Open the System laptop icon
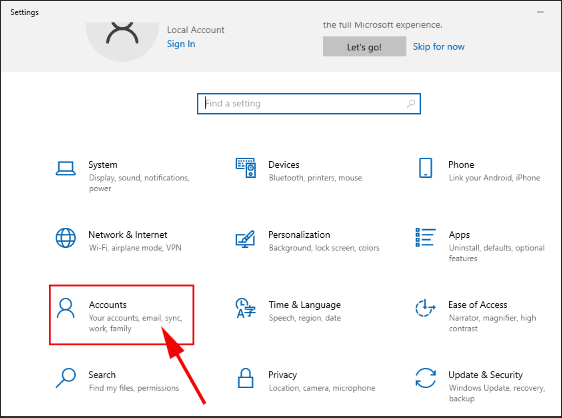Viewport: 562px width, 418px height. click(x=66, y=168)
